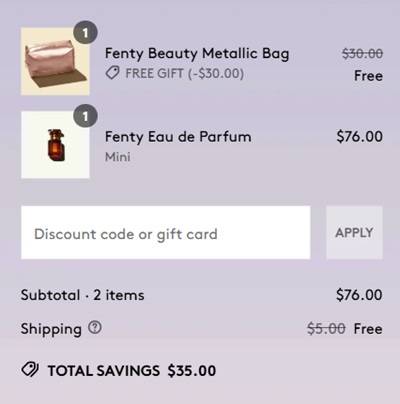
Task: Click the TOTAL SAVINGS $35.00 text
Action: click(132, 371)
